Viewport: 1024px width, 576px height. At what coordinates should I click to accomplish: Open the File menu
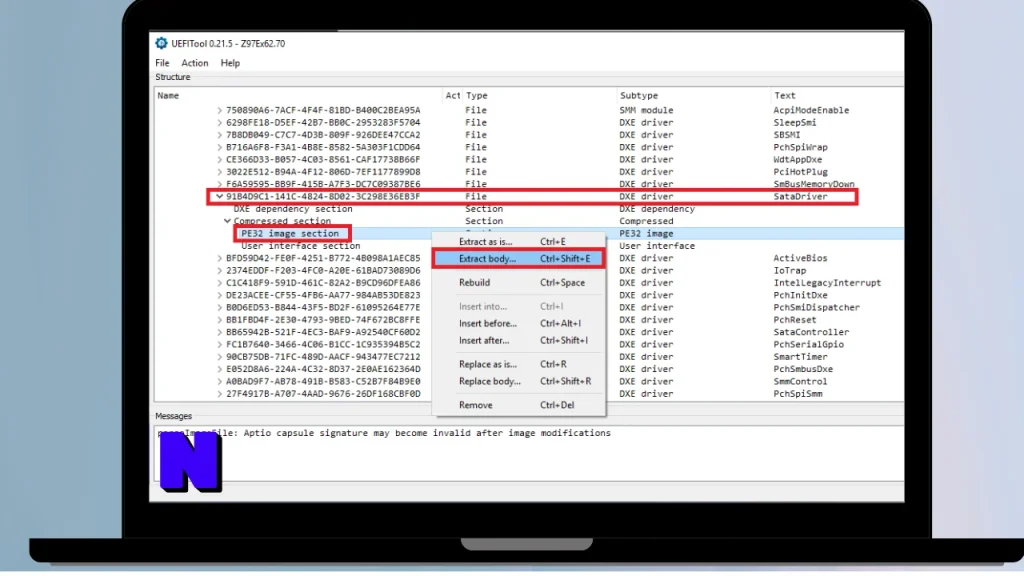(x=162, y=63)
